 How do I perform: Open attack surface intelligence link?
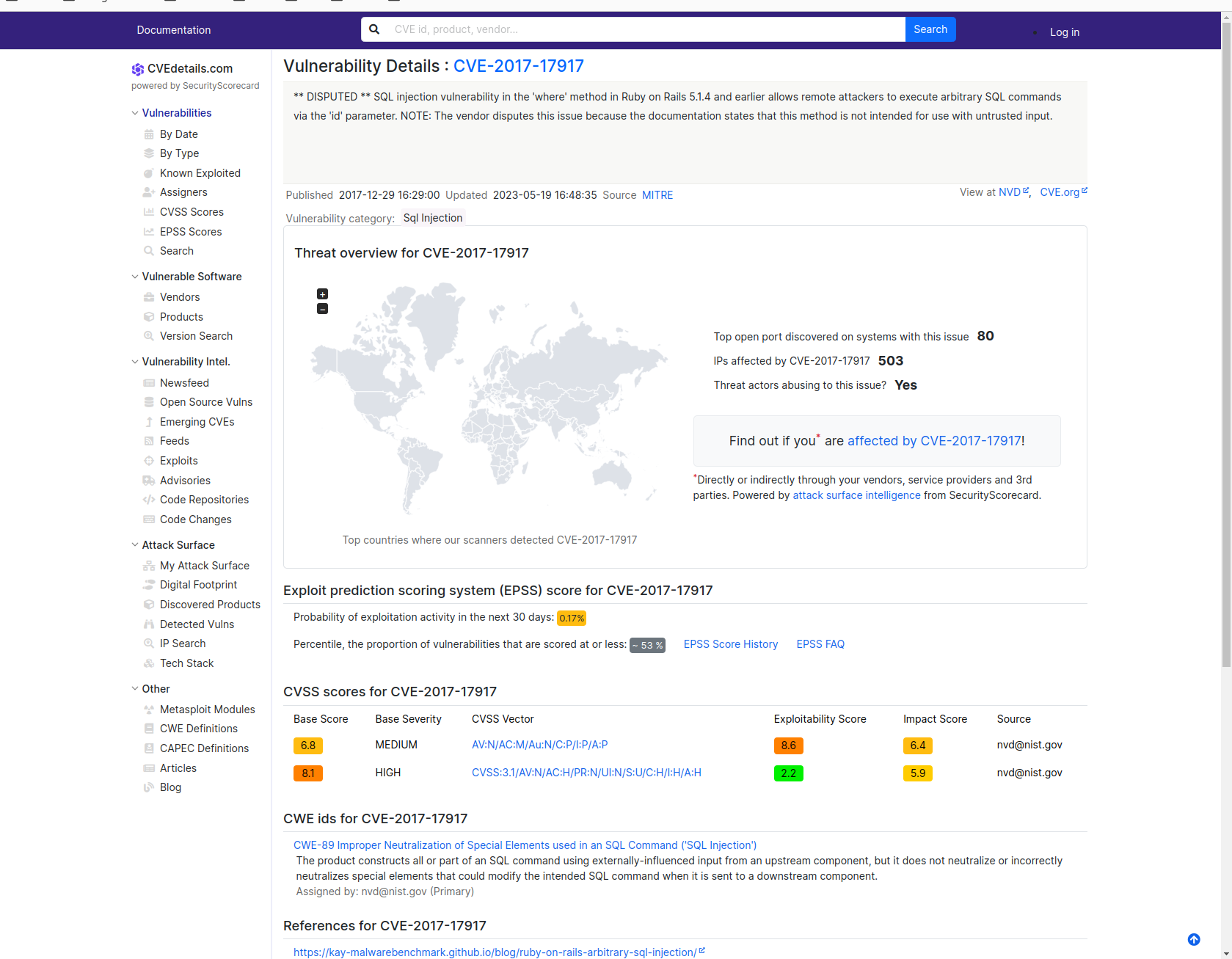pyautogui.click(x=856, y=495)
